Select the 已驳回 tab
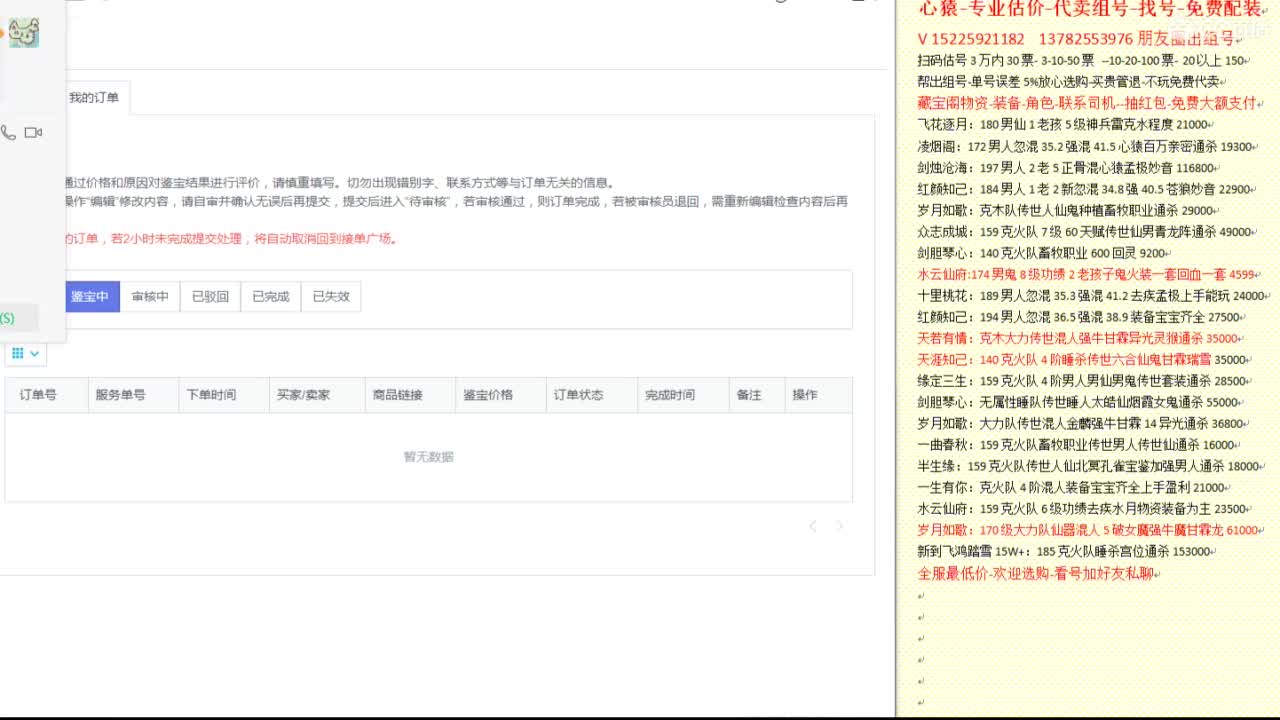The height and width of the screenshot is (720, 1280). coord(210,296)
